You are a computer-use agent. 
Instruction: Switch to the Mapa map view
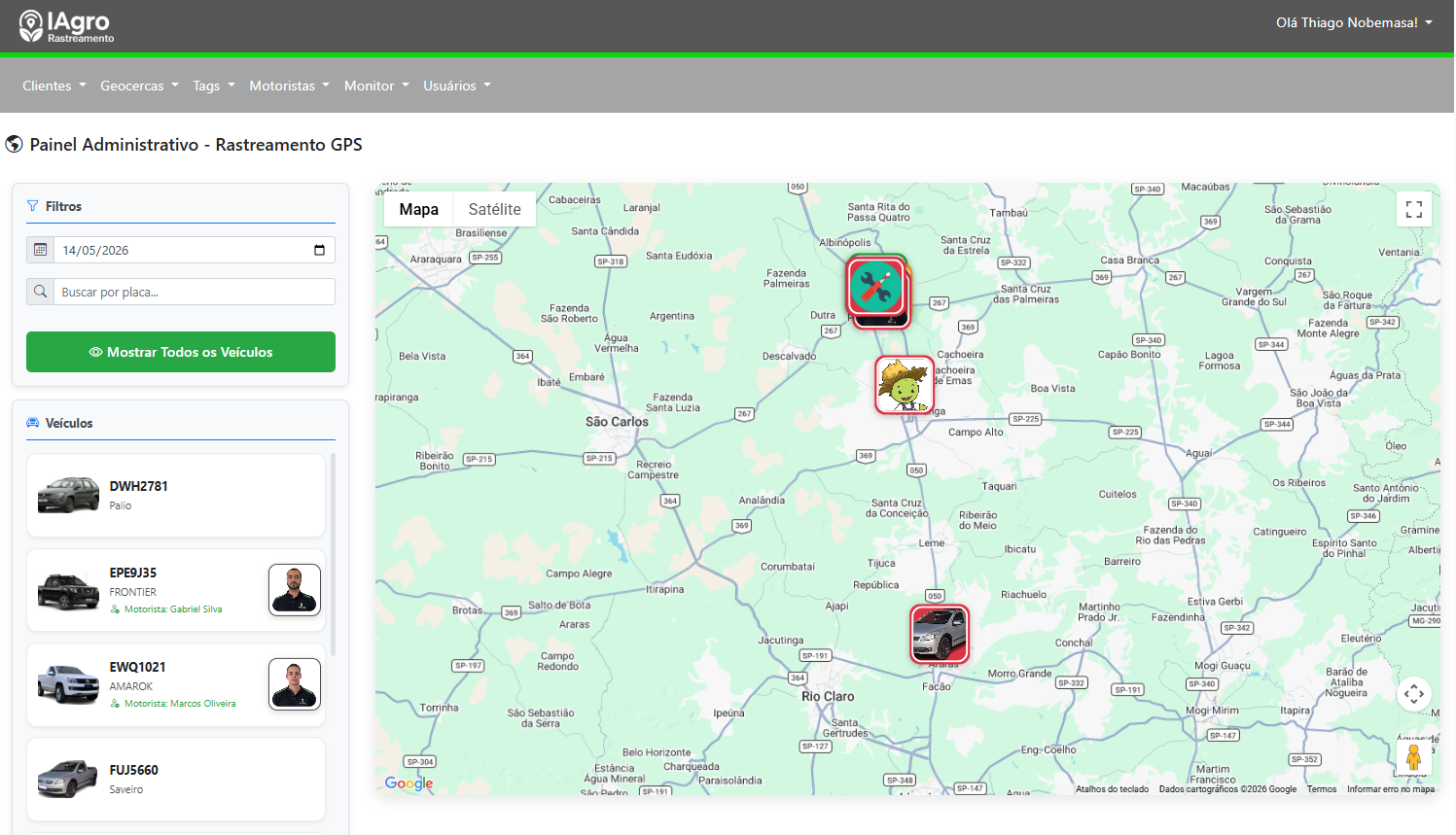(418, 209)
